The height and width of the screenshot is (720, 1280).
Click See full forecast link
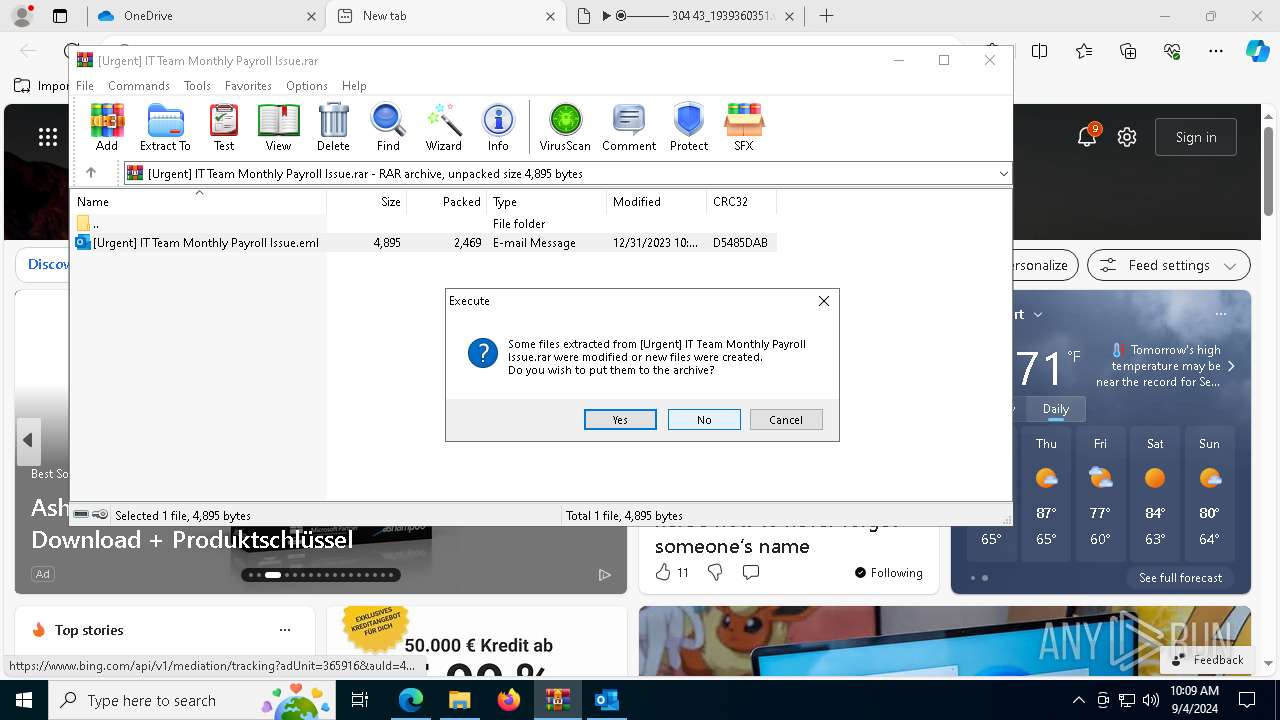tap(1180, 578)
